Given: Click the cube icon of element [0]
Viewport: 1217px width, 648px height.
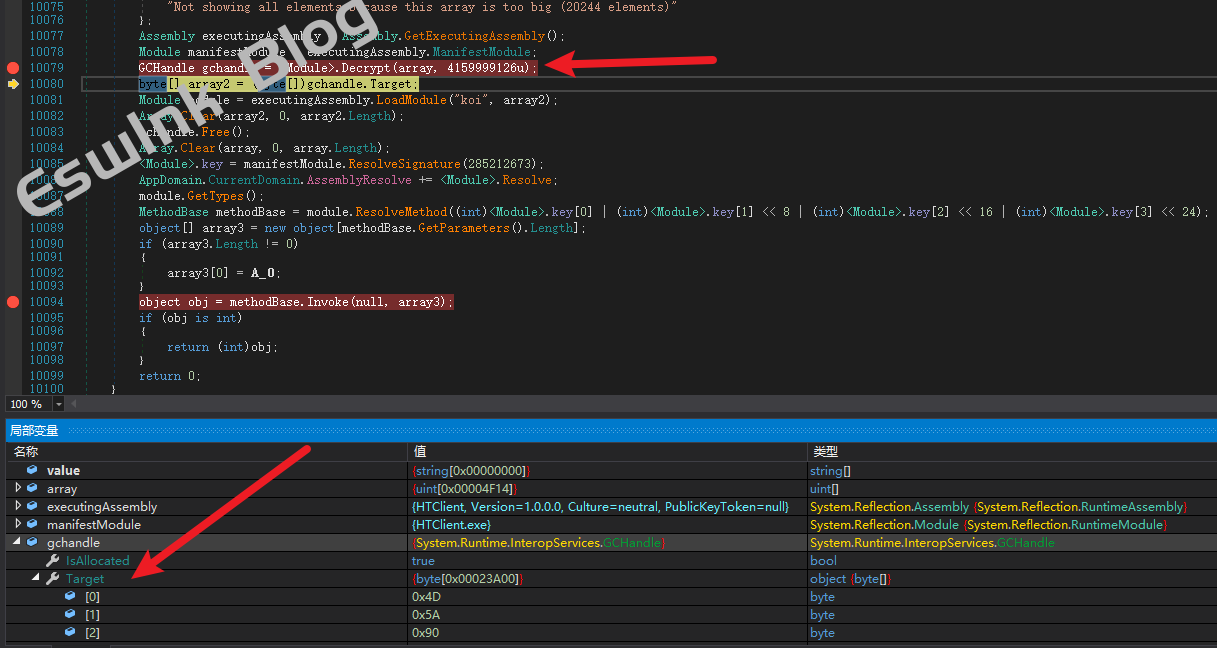Looking at the screenshot, I should pyautogui.click(x=70, y=597).
